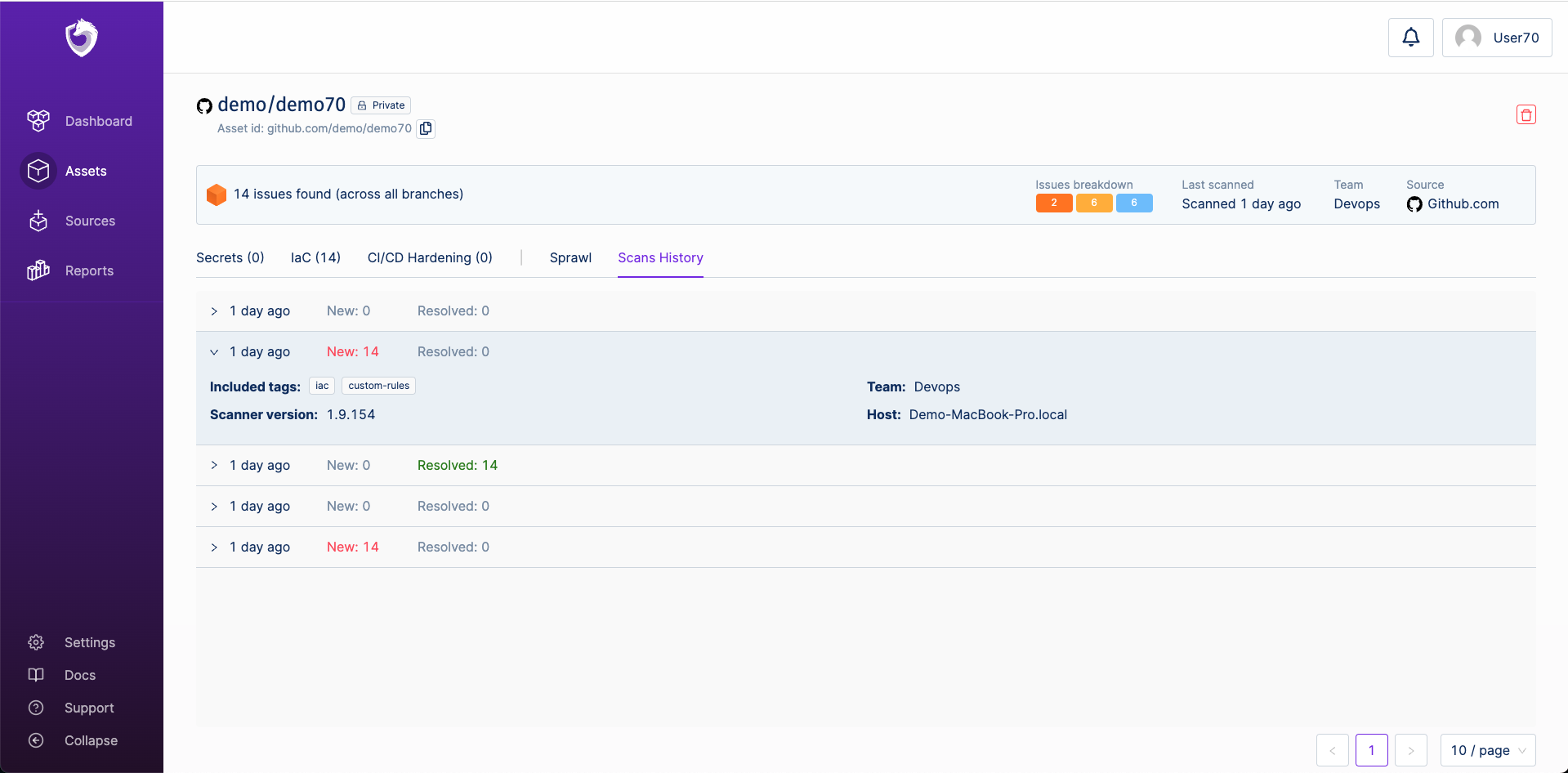Expand the first scan row with New: 0
Viewport: 1568px width, 773px height.
pyautogui.click(x=214, y=311)
